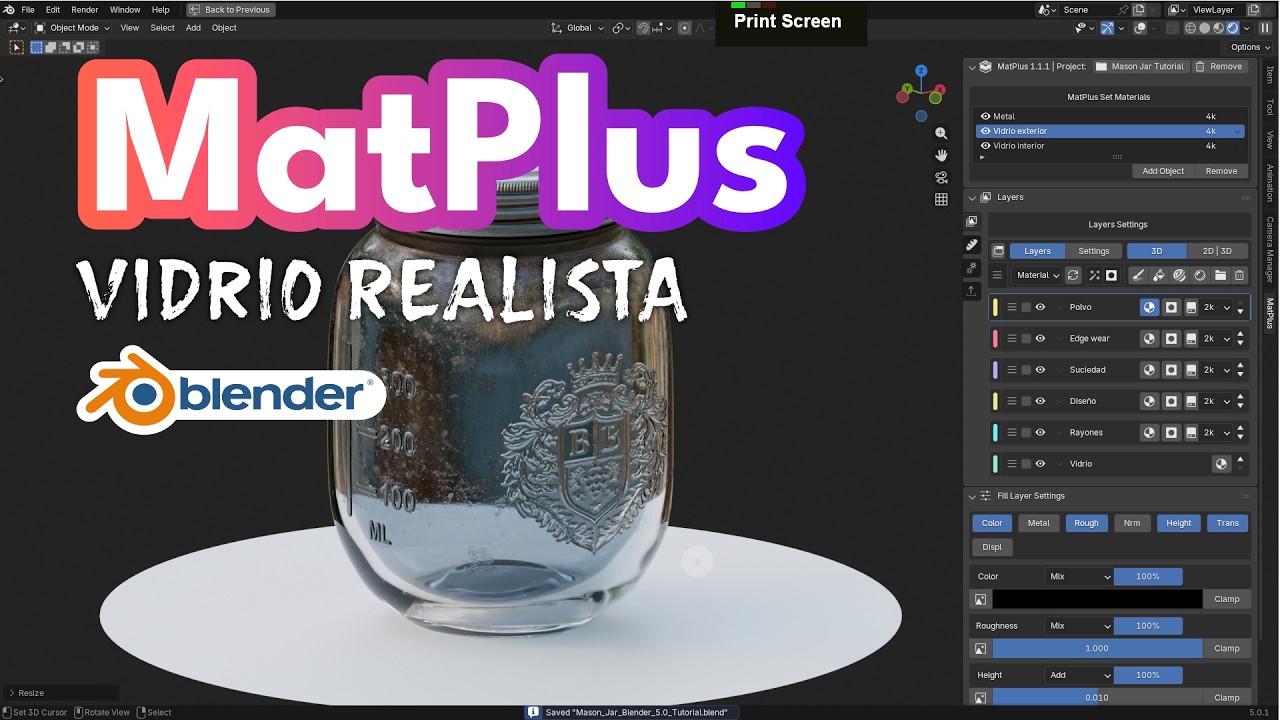Switch perspective with the grid gizmo
Image resolution: width=1280 pixels, height=720 pixels.
click(941, 199)
